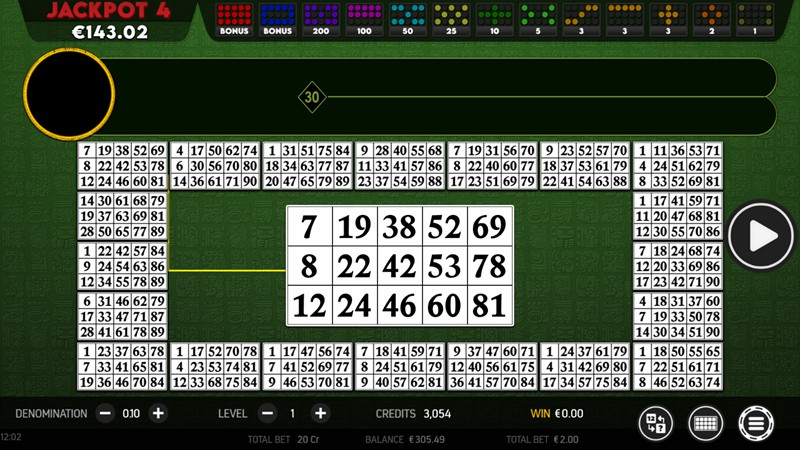Viewport: 800px width, 450px height.
Task: Start the bingo round with play button
Action: click(761, 236)
